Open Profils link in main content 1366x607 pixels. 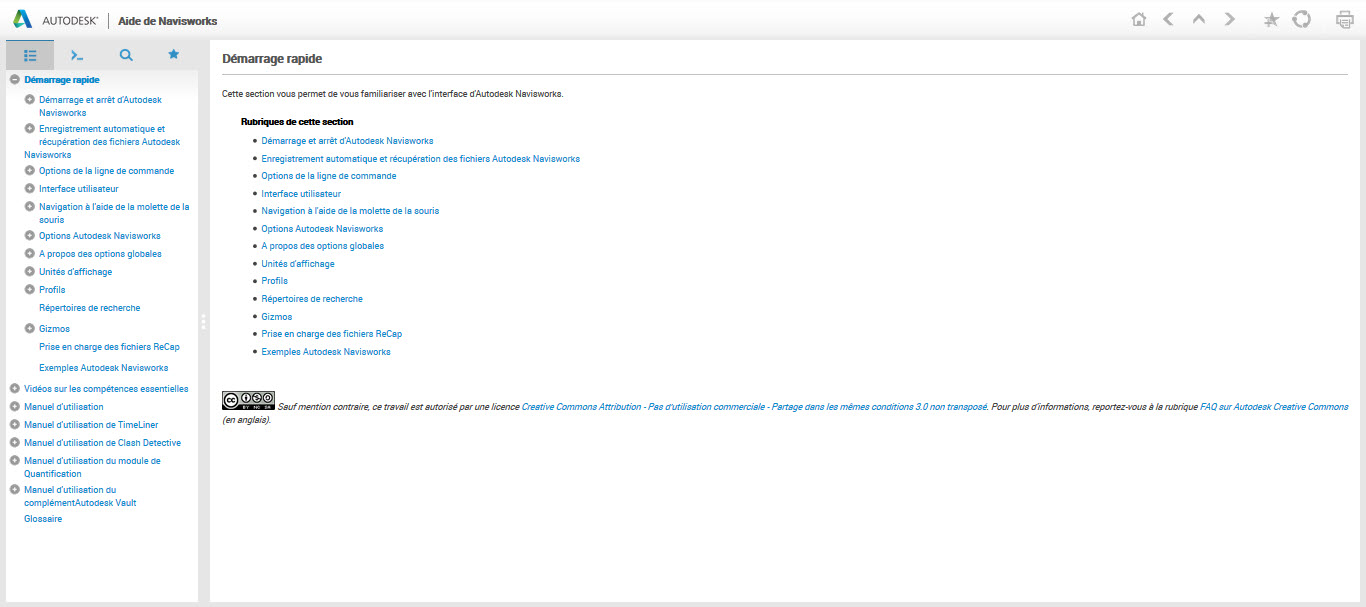coord(275,281)
